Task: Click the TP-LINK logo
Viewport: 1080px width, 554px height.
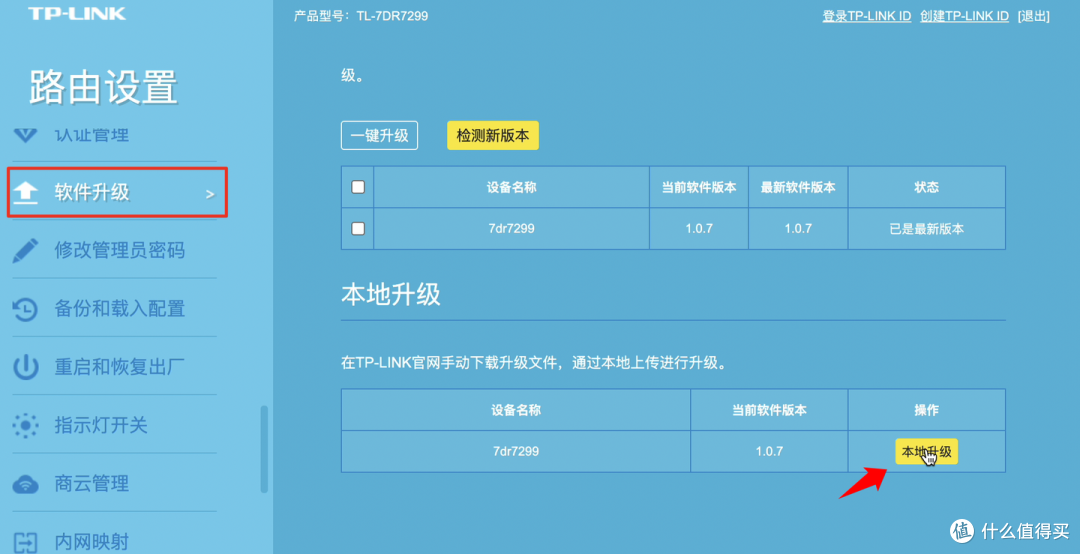Action: tap(76, 13)
